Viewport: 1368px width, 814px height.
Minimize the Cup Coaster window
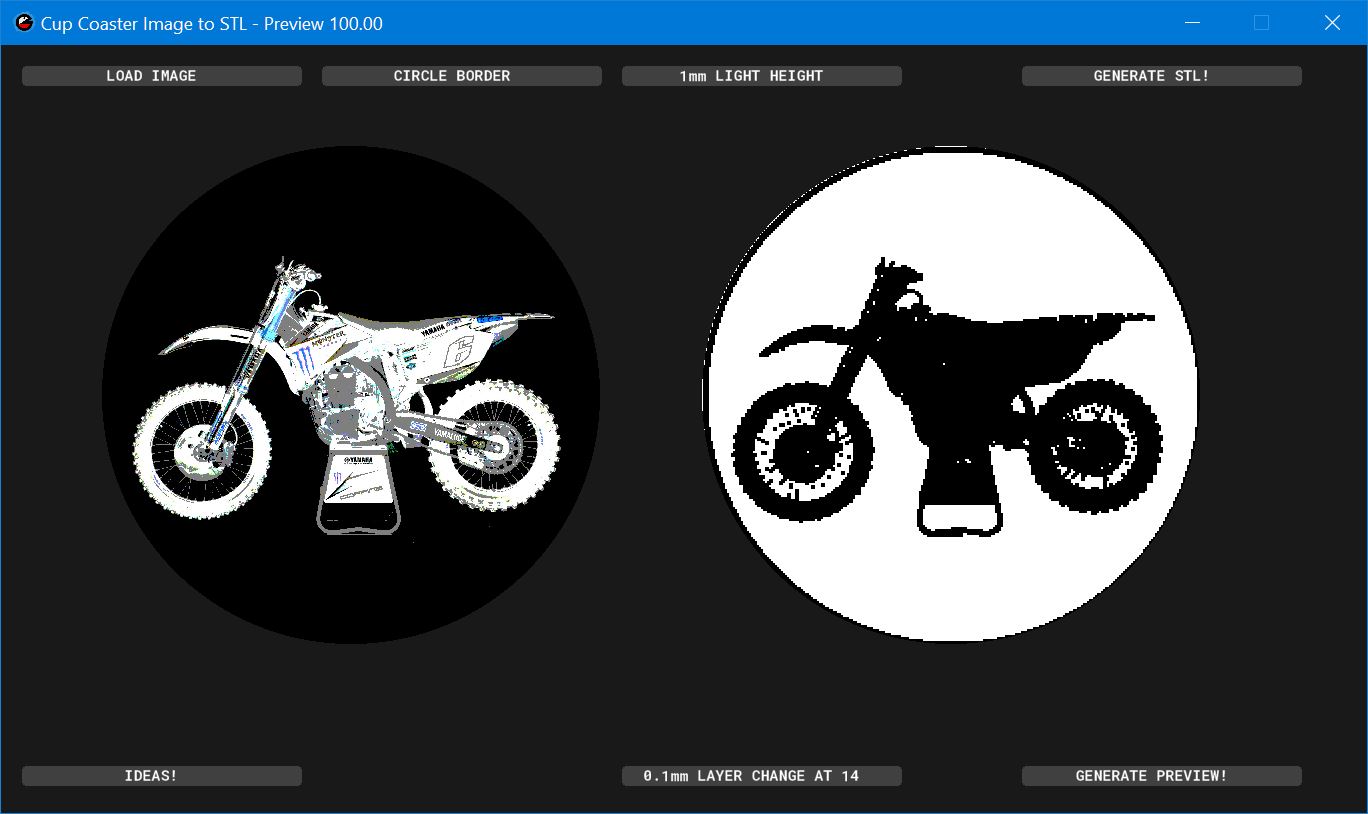(x=1192, y=23)
